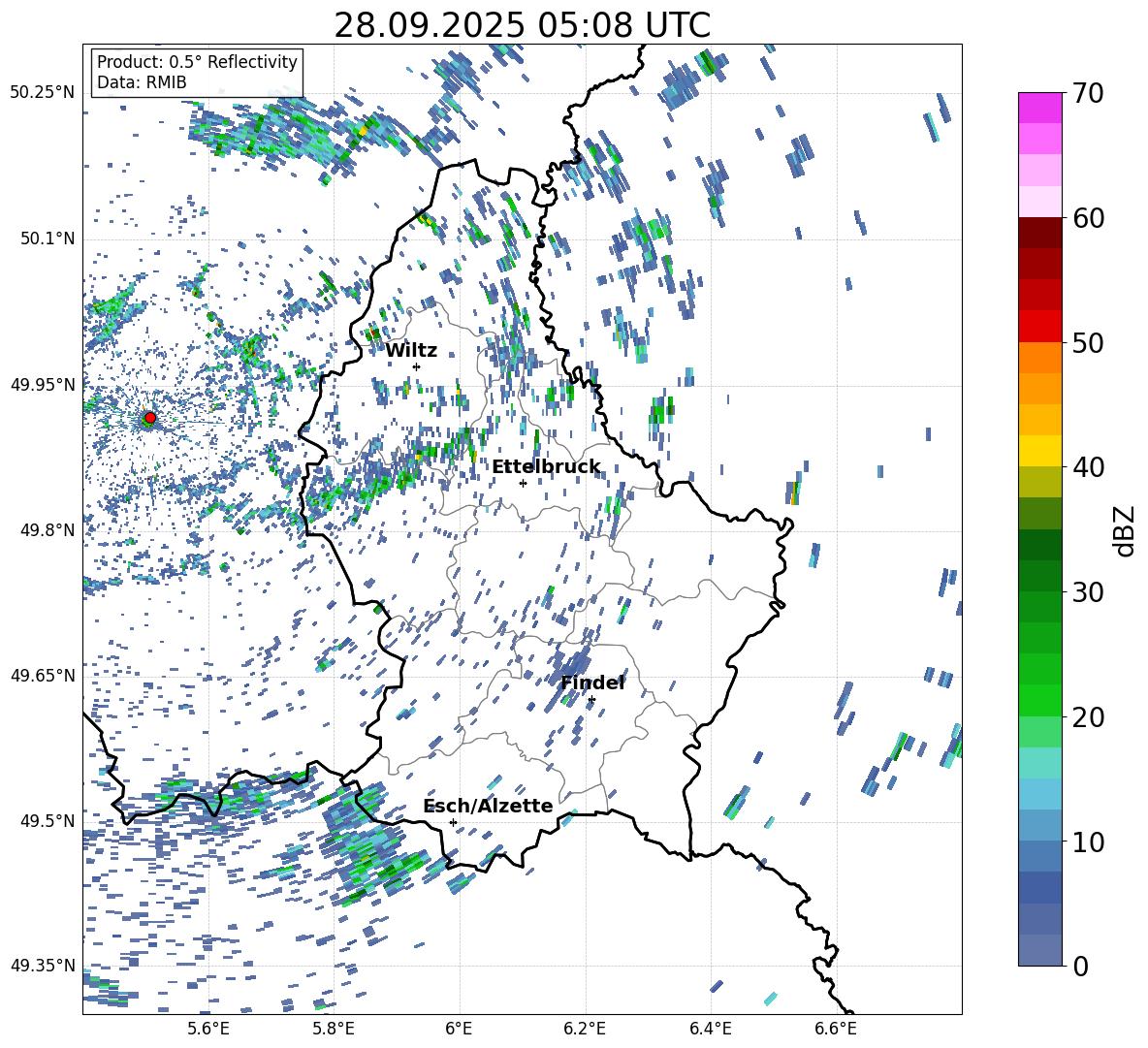Click the 6.6°E longitude label

(x=836, y=1029)
